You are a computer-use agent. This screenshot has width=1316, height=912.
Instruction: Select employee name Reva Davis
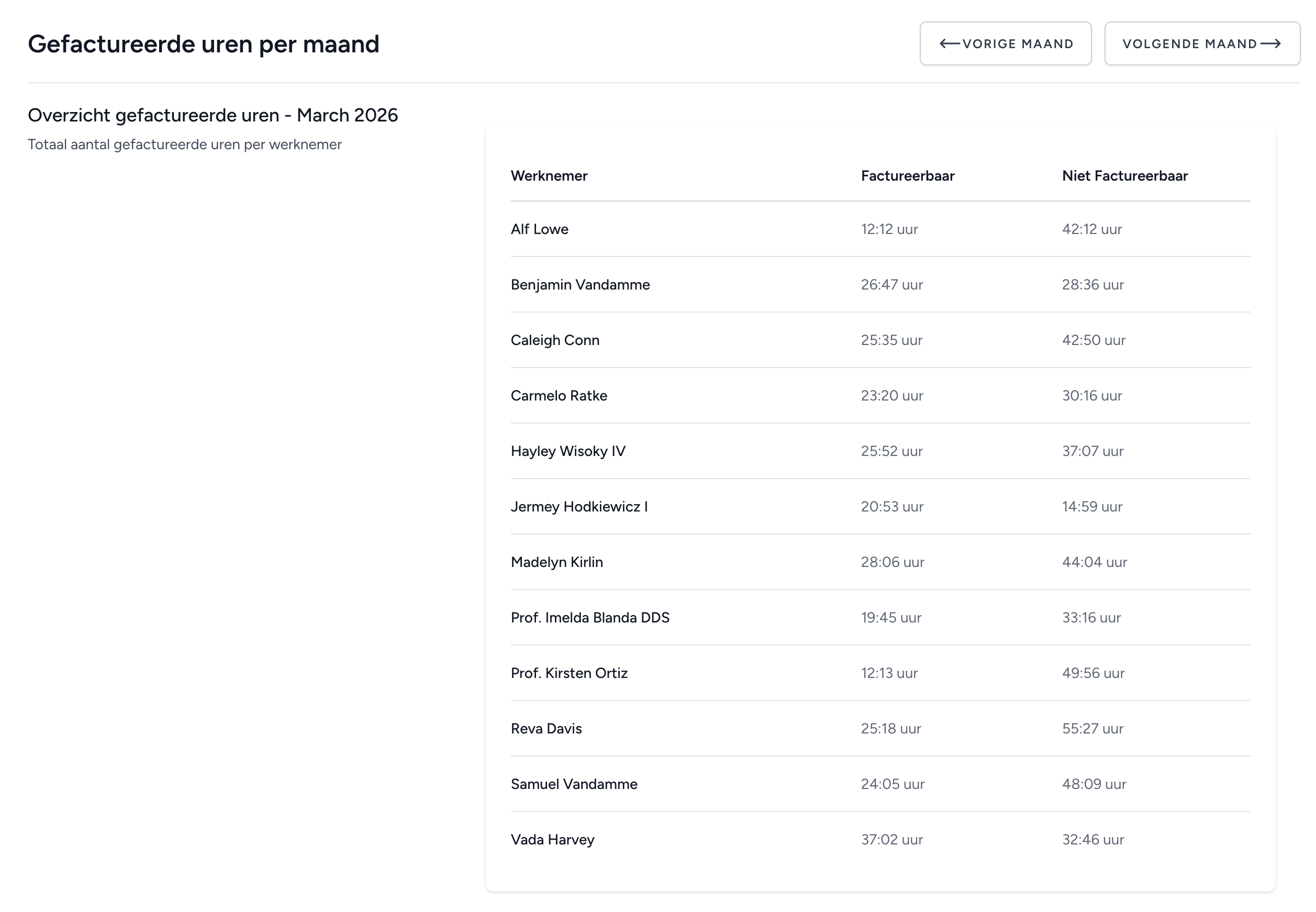[546, 728]
